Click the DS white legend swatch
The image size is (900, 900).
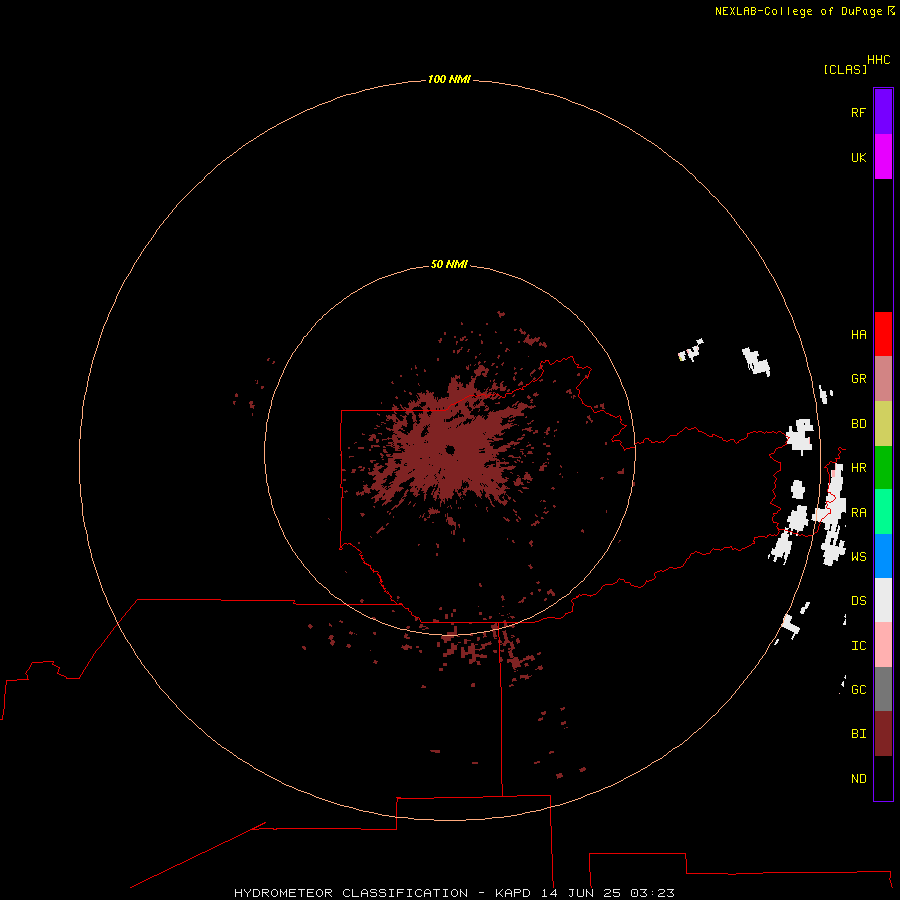[883, 600]
